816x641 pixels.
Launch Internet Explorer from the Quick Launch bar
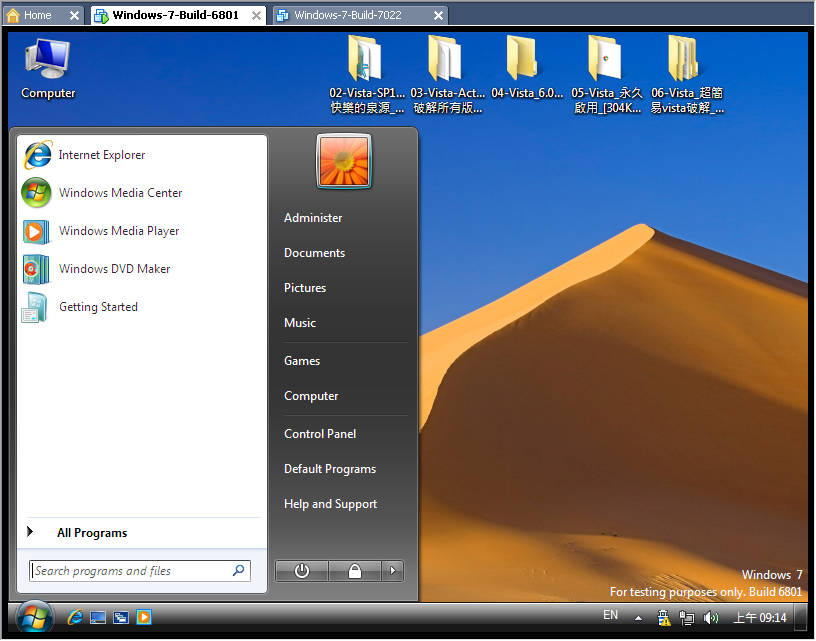(75, 618)
